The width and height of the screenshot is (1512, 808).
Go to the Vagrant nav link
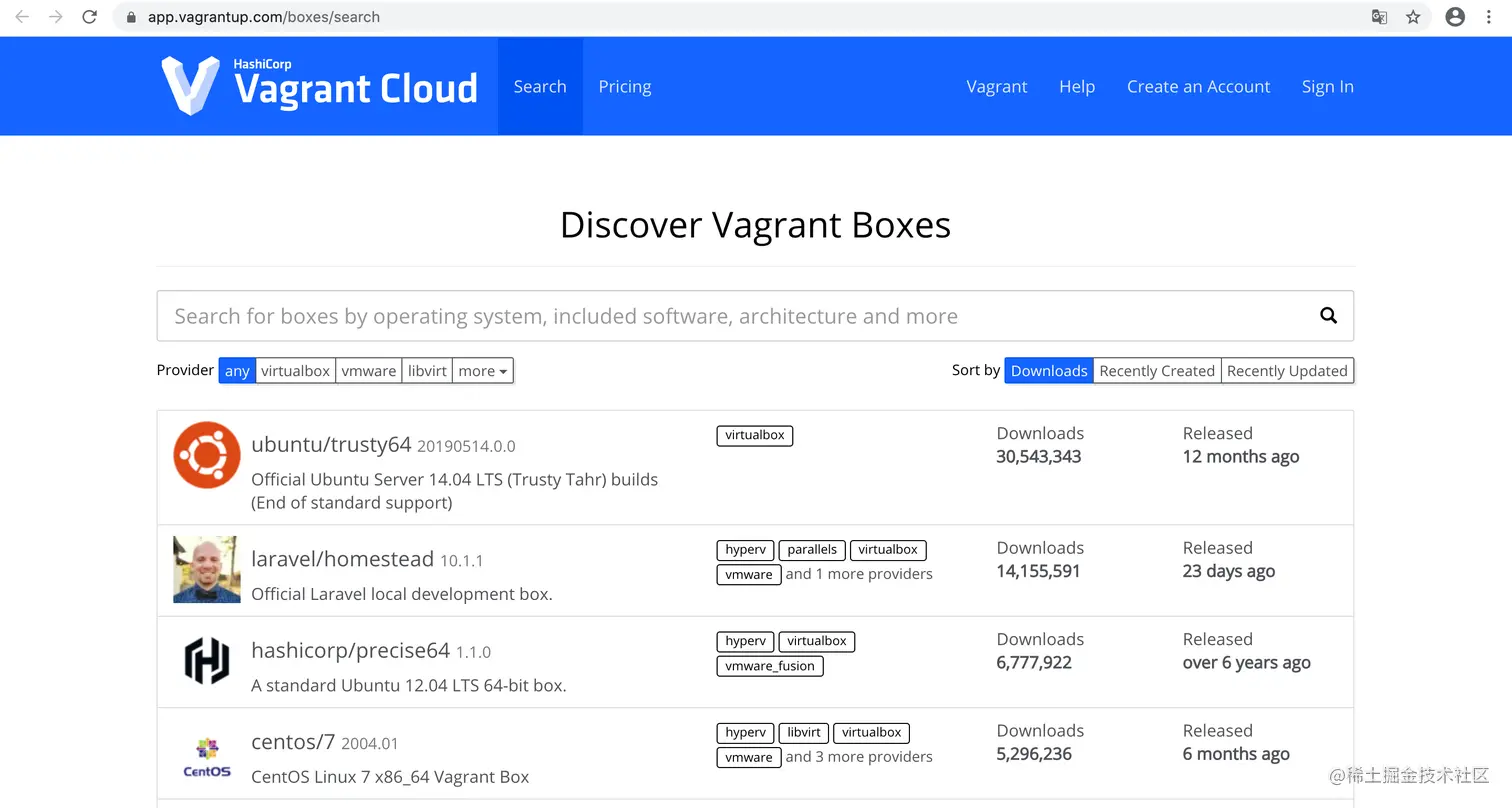tap(997, 87)
